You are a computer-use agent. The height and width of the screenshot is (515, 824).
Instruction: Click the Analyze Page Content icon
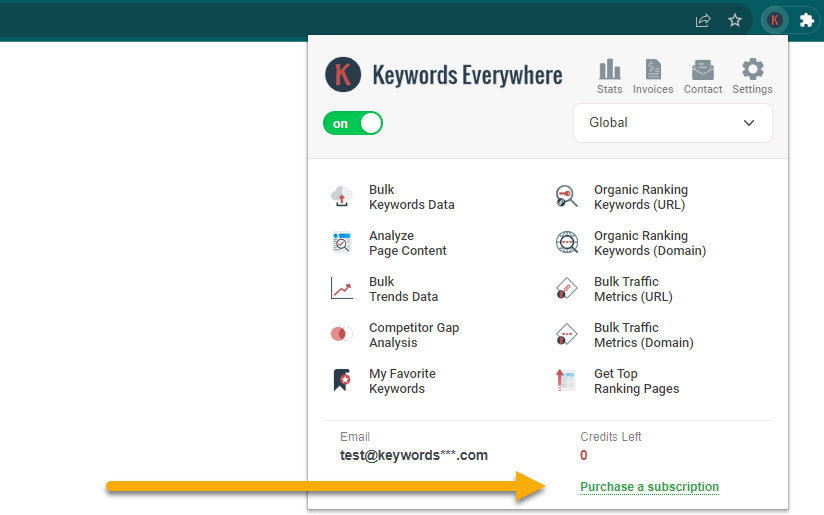[342, 242]
